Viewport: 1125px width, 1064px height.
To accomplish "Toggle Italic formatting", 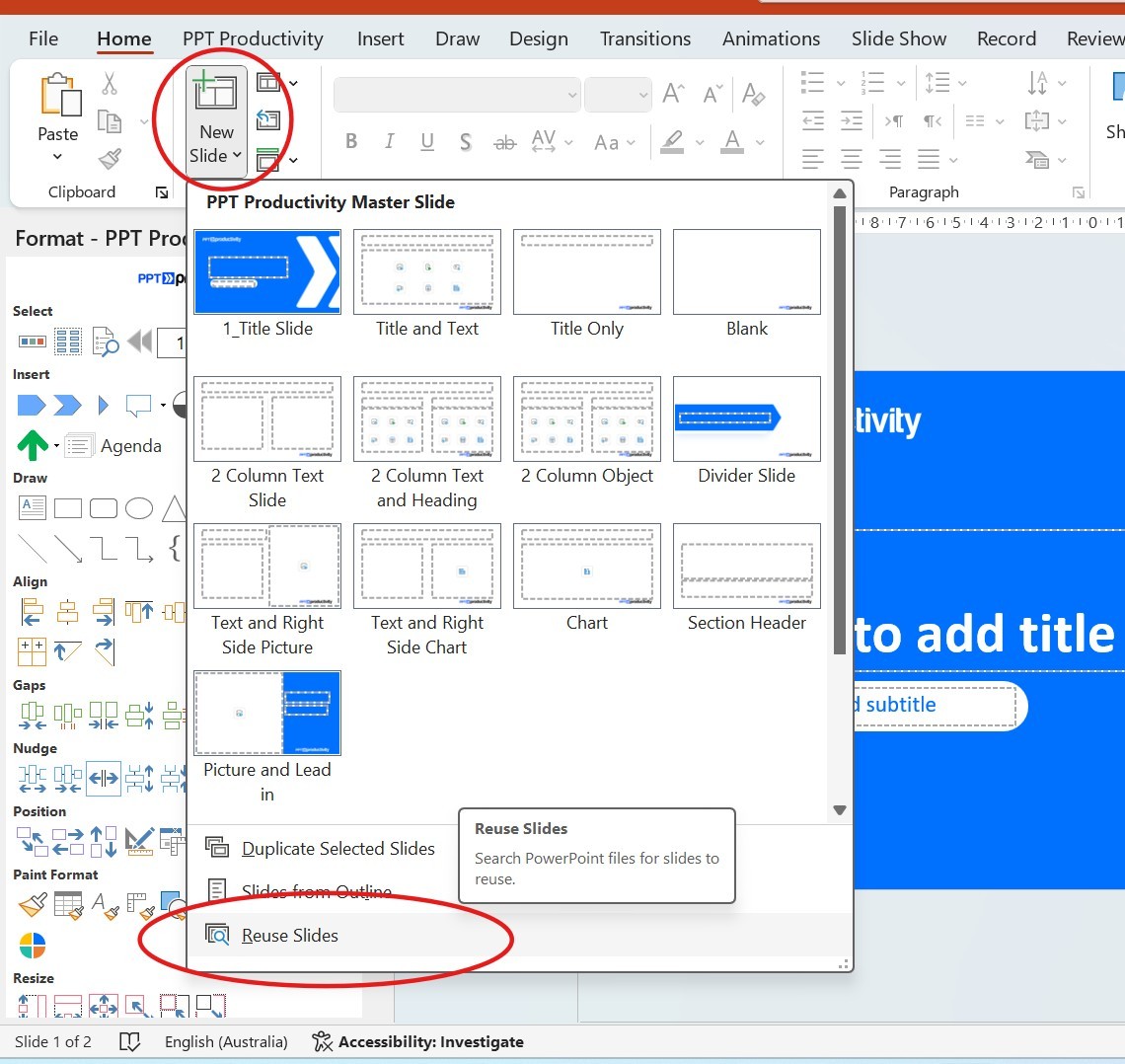I will [389, 141].
